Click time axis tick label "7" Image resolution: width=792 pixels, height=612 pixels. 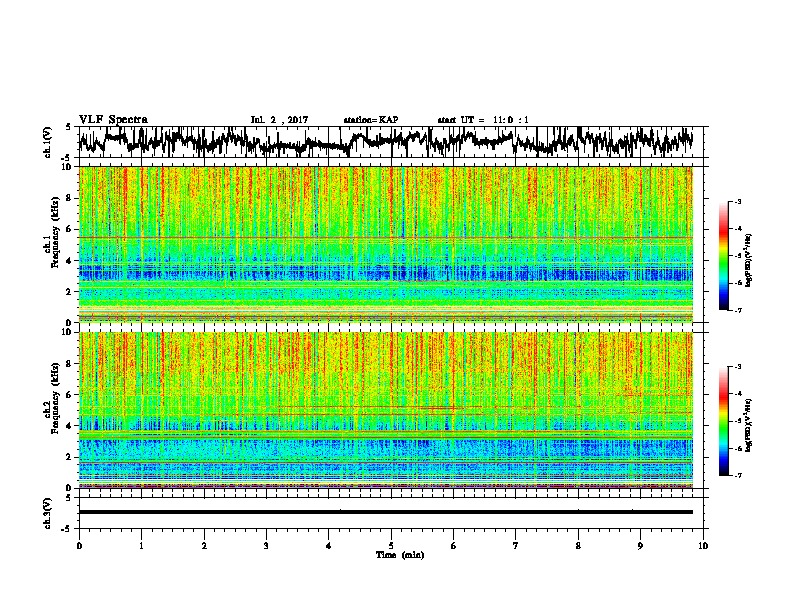click(516, 546)
